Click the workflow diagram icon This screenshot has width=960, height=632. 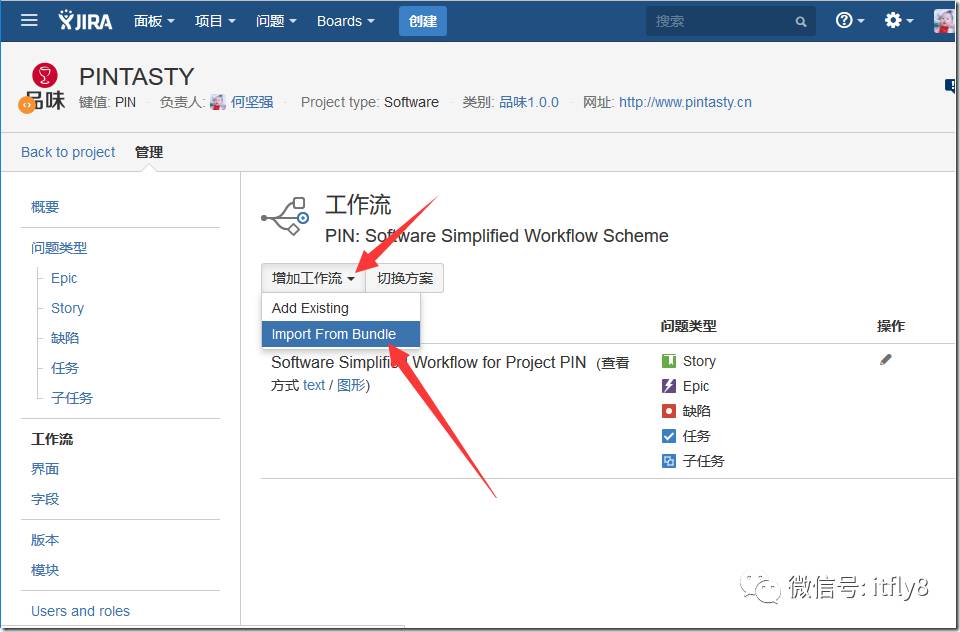point(286,216)
